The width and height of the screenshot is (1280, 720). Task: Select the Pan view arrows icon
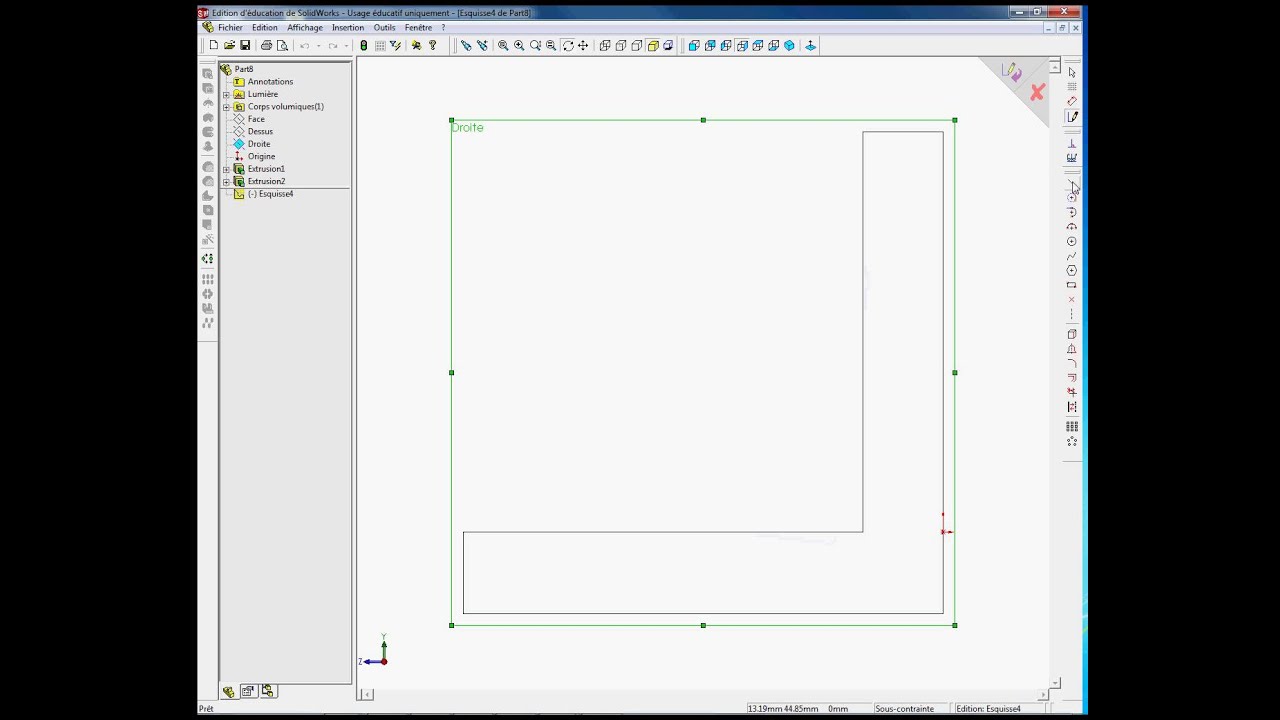click(x=583, y=45)
